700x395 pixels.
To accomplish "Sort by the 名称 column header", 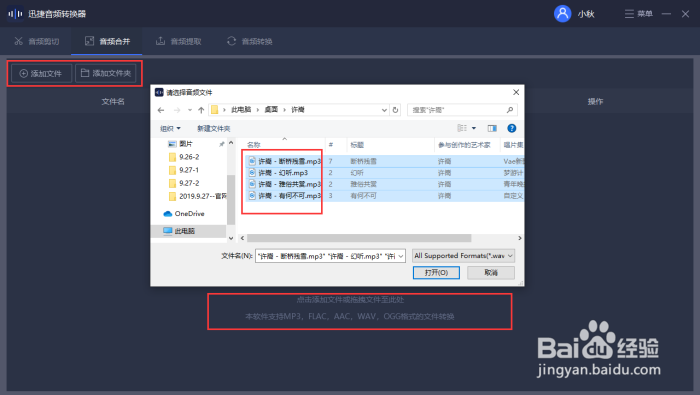I will tap(254, 145).
